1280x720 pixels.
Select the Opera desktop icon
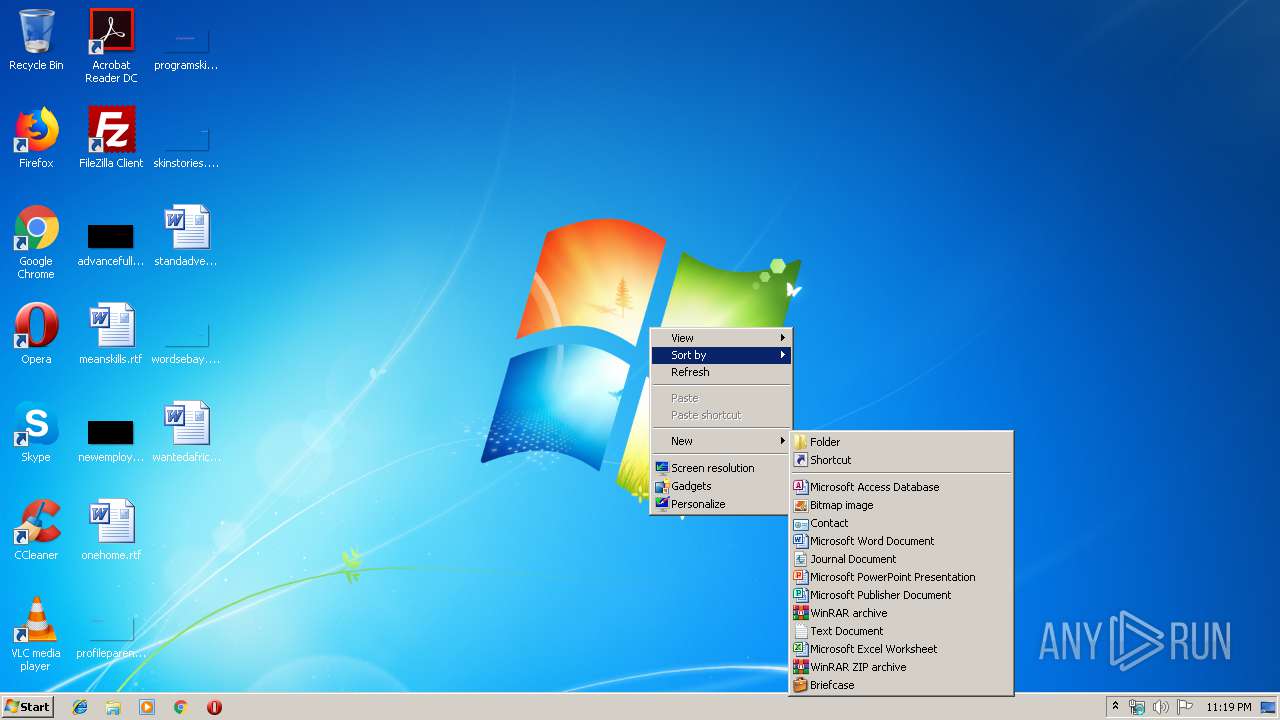(x=36, y=334)
